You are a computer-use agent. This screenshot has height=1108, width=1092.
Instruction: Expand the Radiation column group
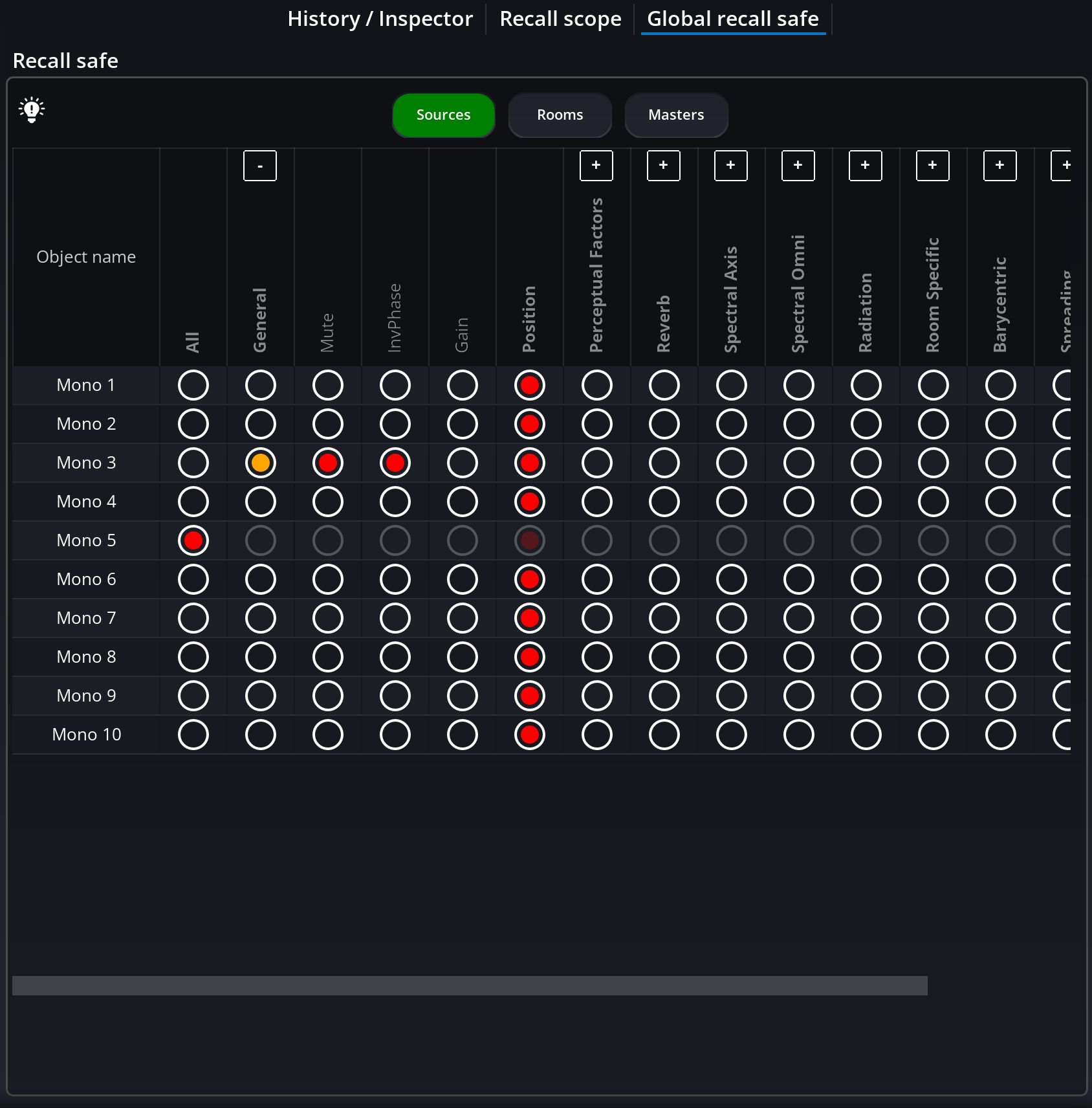866,166
